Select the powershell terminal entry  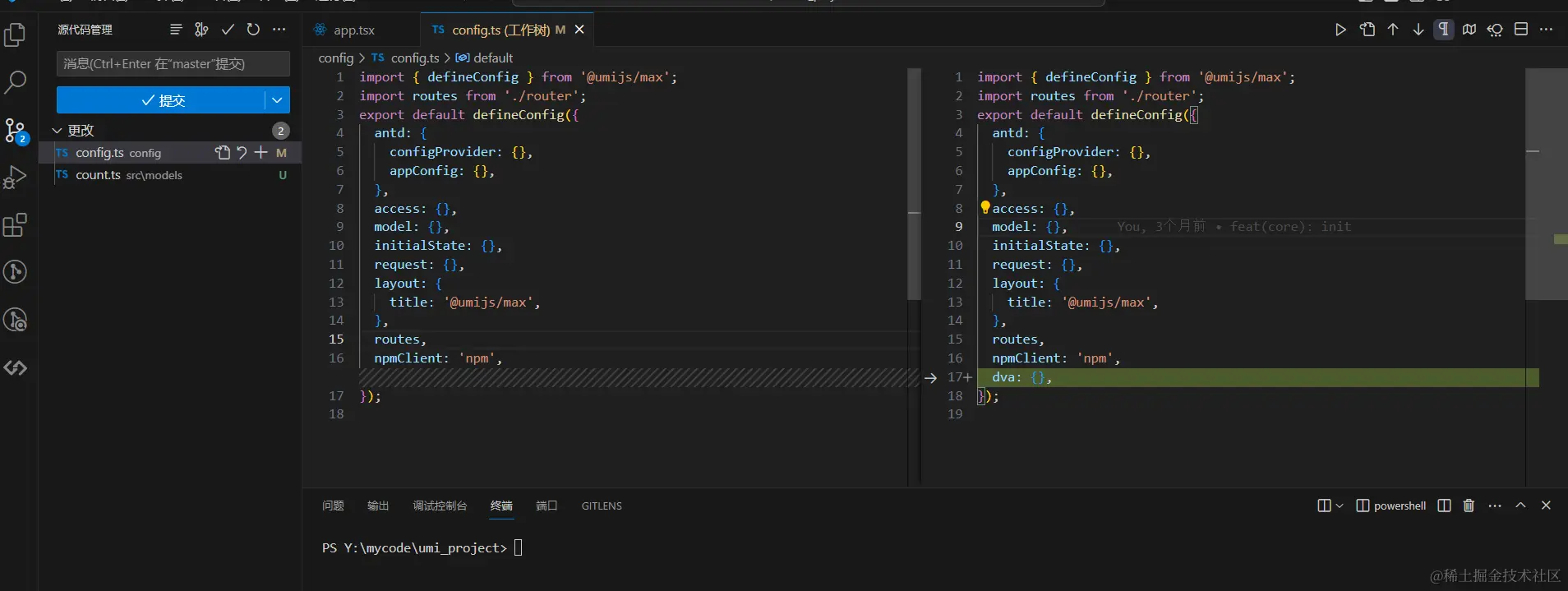pyautogui.click(x=1390, y=506)
